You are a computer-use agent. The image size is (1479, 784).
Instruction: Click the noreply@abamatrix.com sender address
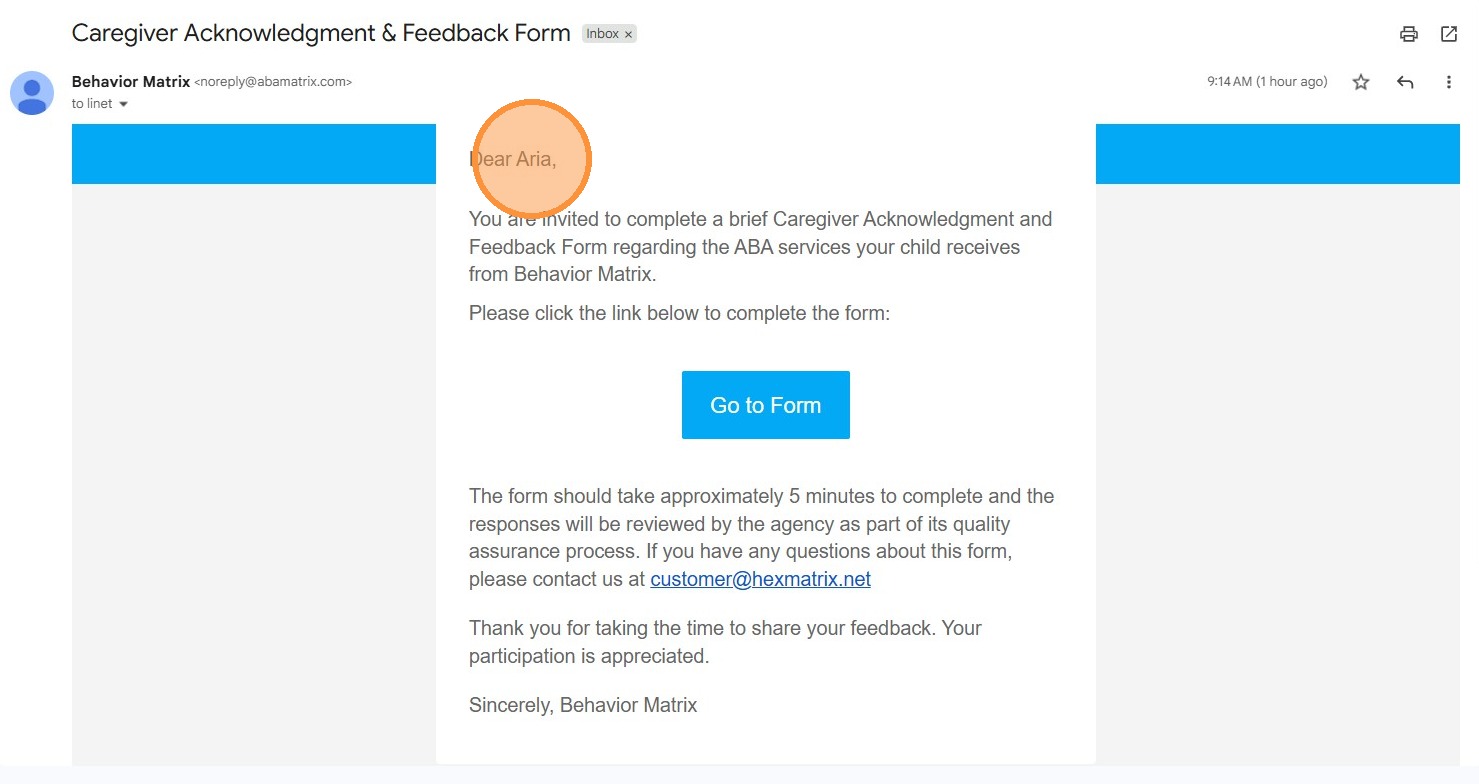[273, 82]
